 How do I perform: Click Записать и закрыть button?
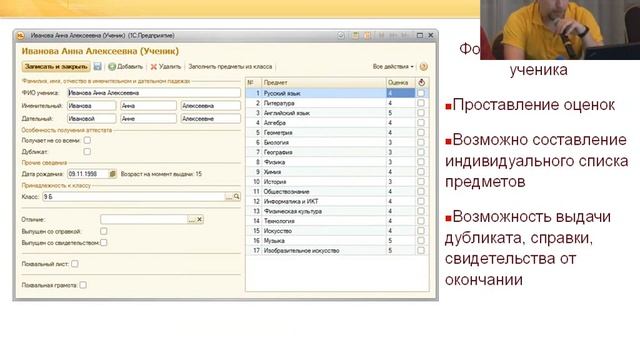tap(56, 67)
